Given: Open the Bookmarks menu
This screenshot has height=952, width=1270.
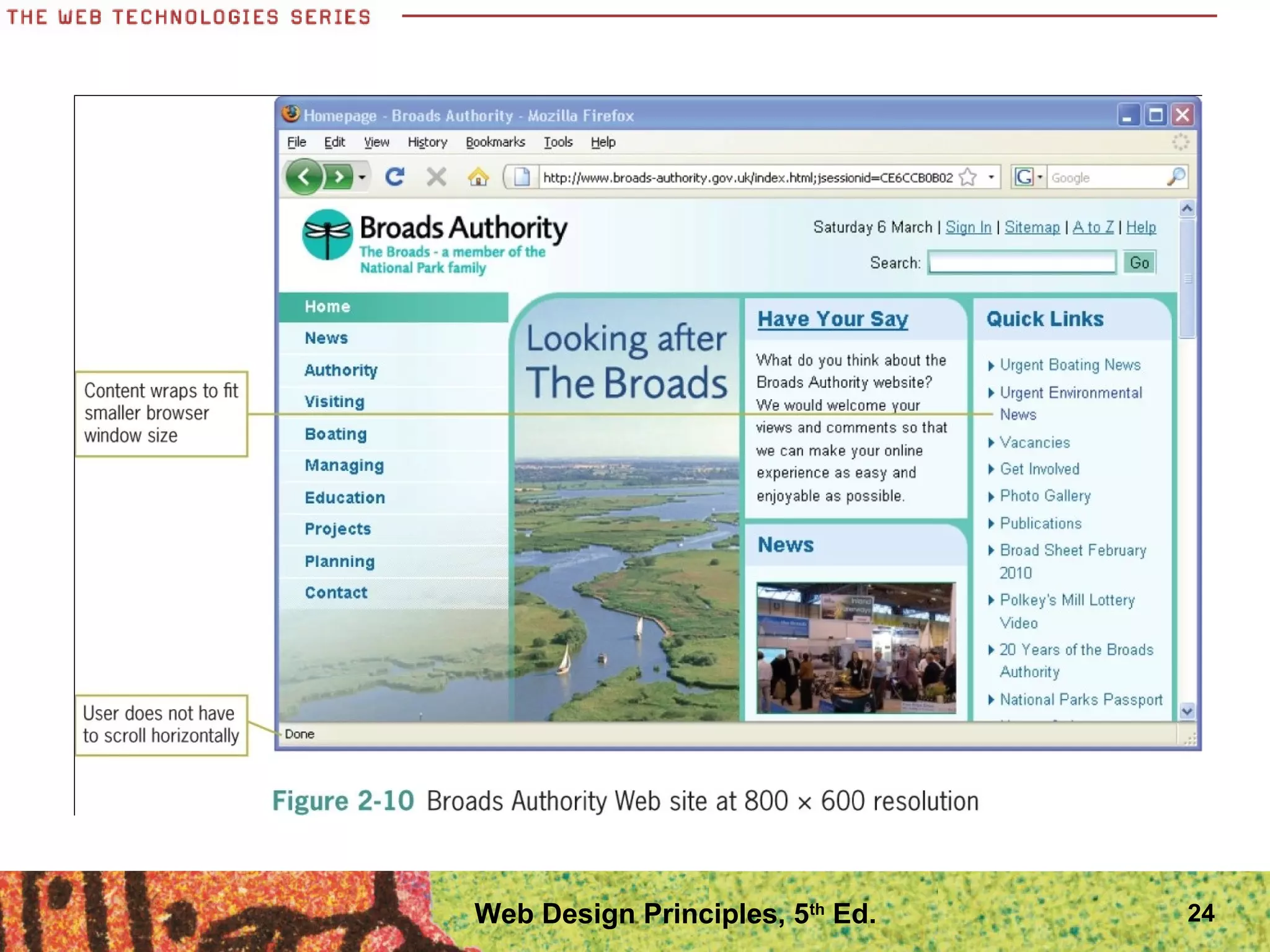Looking at the screenshot, I should point(495,142).
